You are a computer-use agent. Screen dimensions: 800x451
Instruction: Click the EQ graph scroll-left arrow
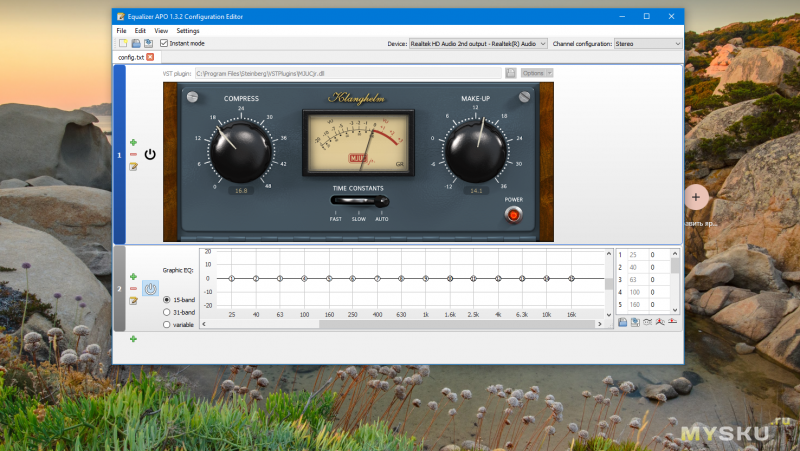click(204, 324)
